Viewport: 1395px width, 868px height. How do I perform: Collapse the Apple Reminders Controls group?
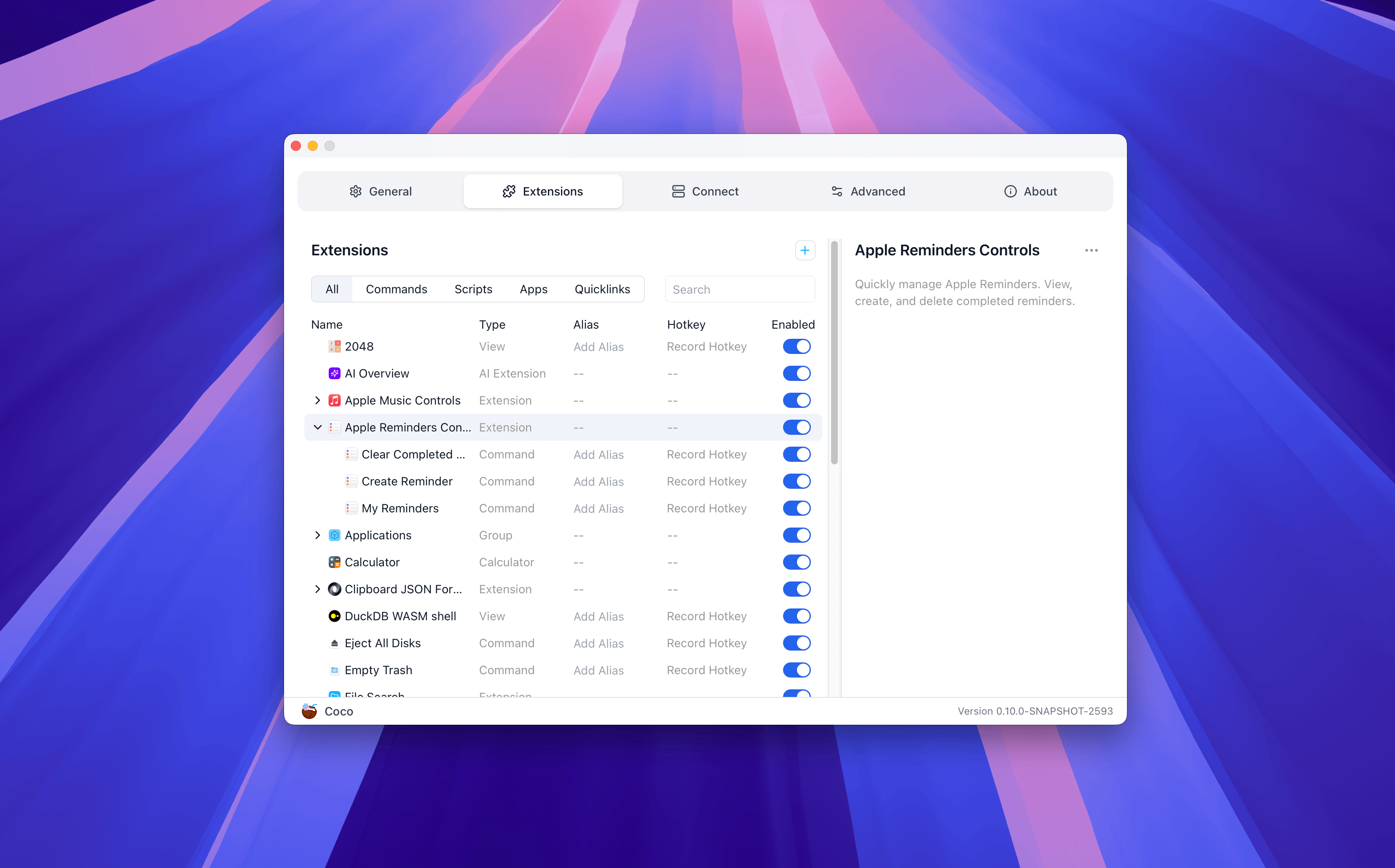pyautogui.click(x=317, y=427)
